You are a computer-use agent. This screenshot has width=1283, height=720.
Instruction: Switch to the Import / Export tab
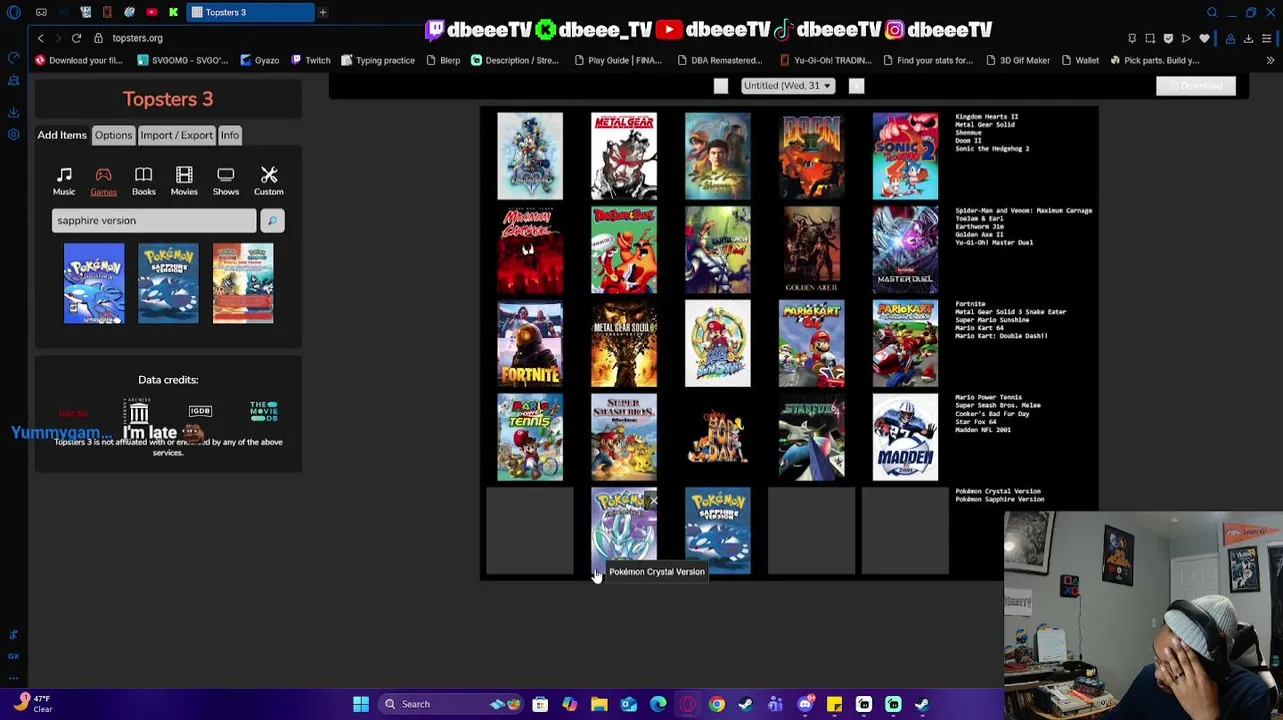176,135
